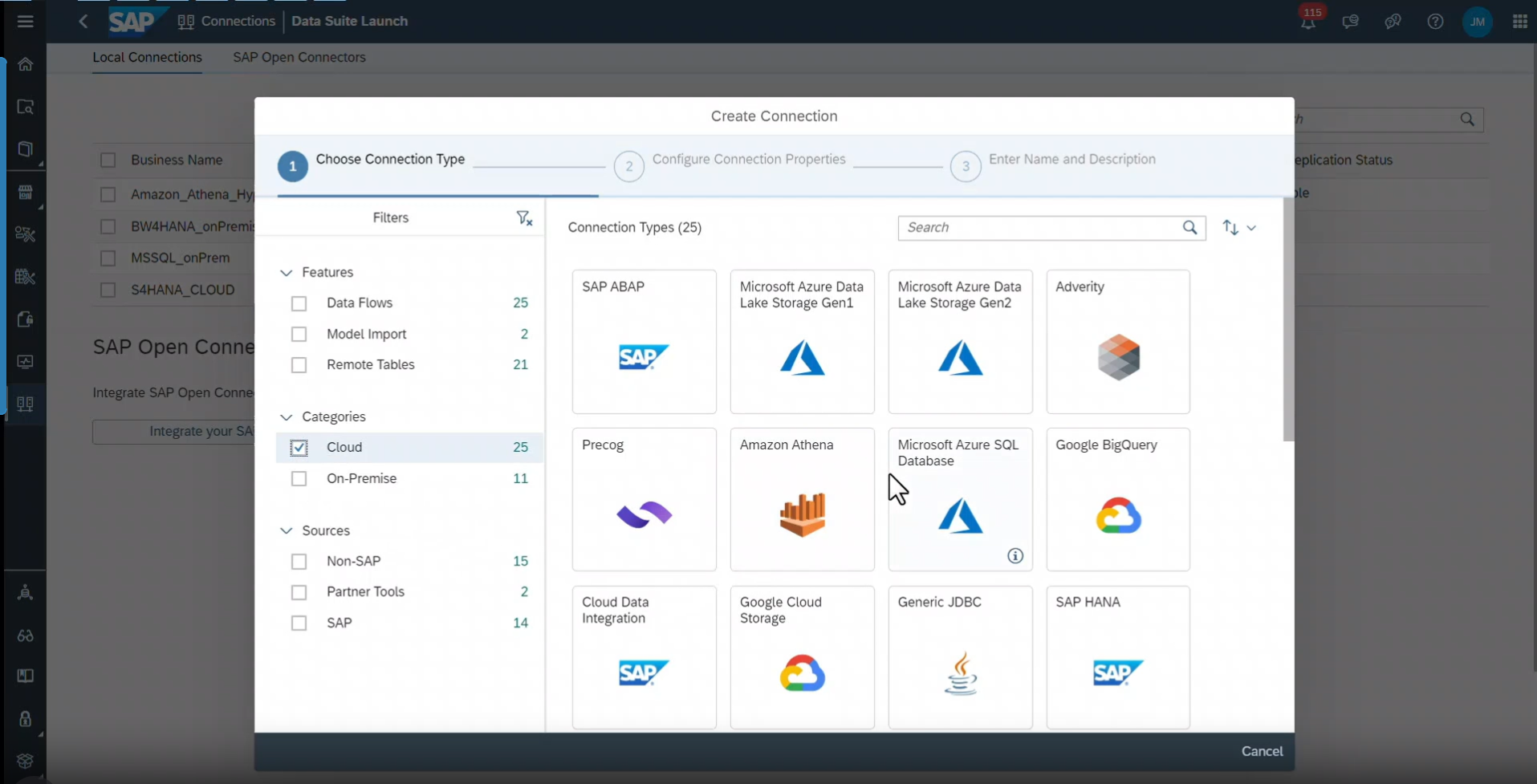Click the search magnifier icon in dialog
The width and height of the screenshot is (1537, 784).
click(1189, 228)
